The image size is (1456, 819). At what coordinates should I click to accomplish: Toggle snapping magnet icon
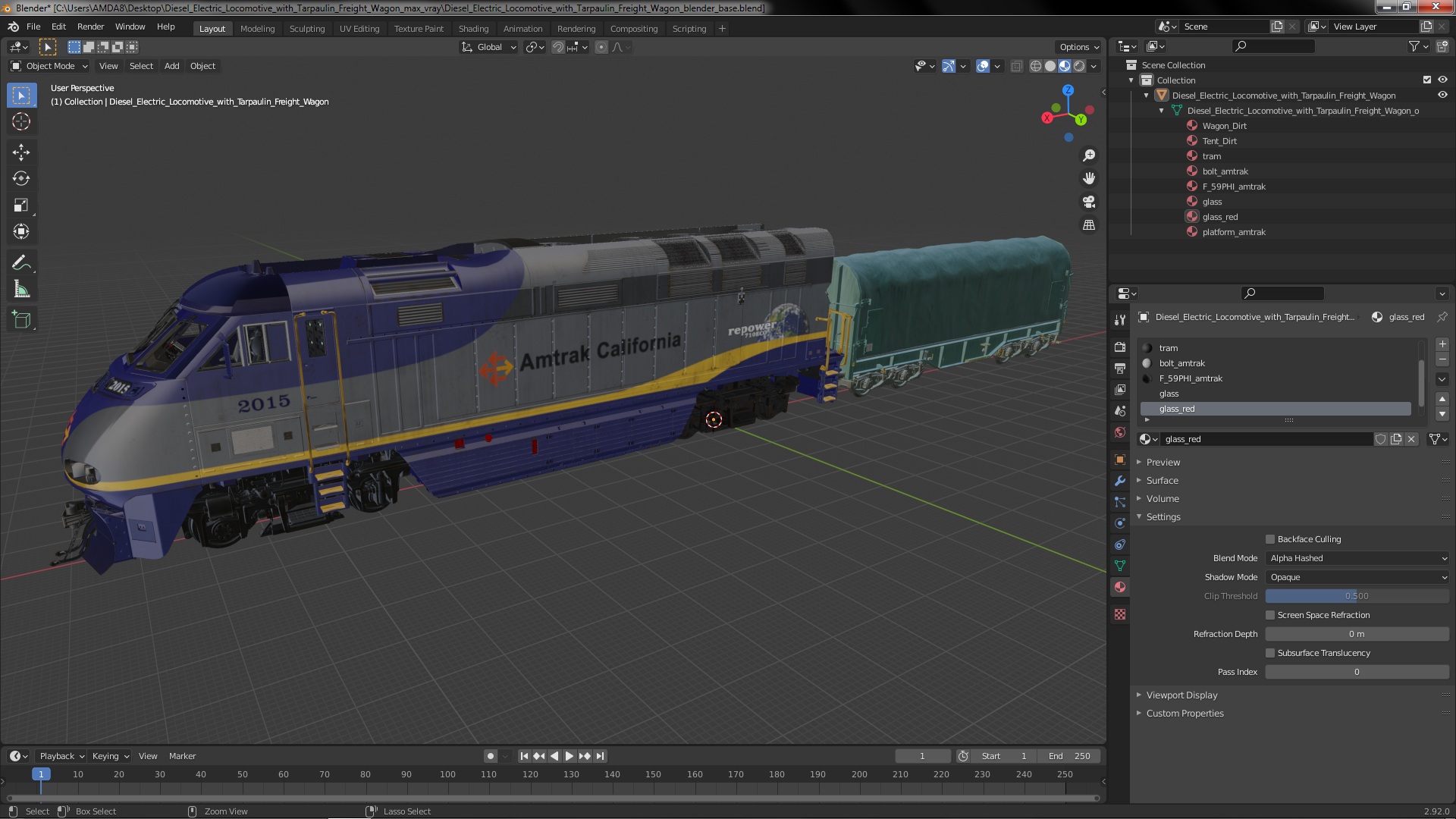(x=558, y=47)
